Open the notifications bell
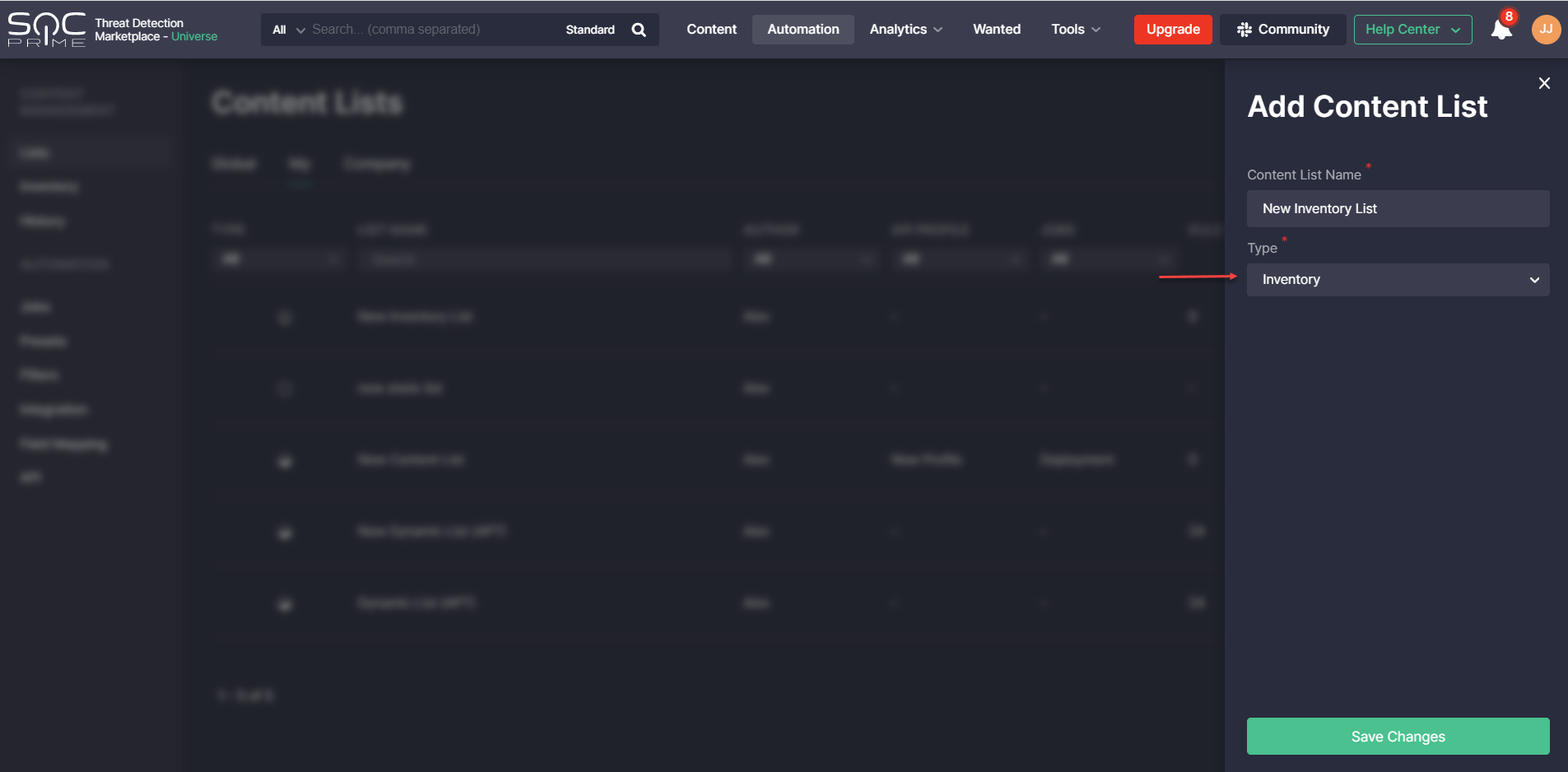The height and width of the screenshot is (772, 1568). point(1501,30)
